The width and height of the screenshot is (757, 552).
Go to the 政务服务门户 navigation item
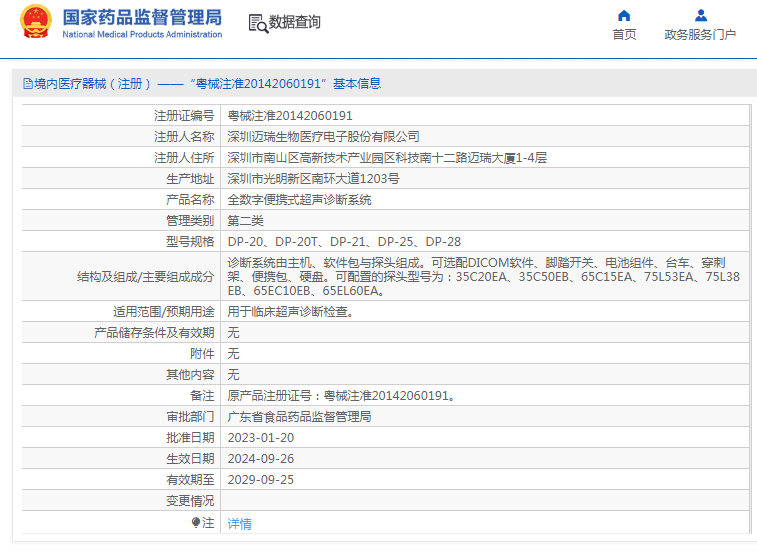tap(700, 34)
